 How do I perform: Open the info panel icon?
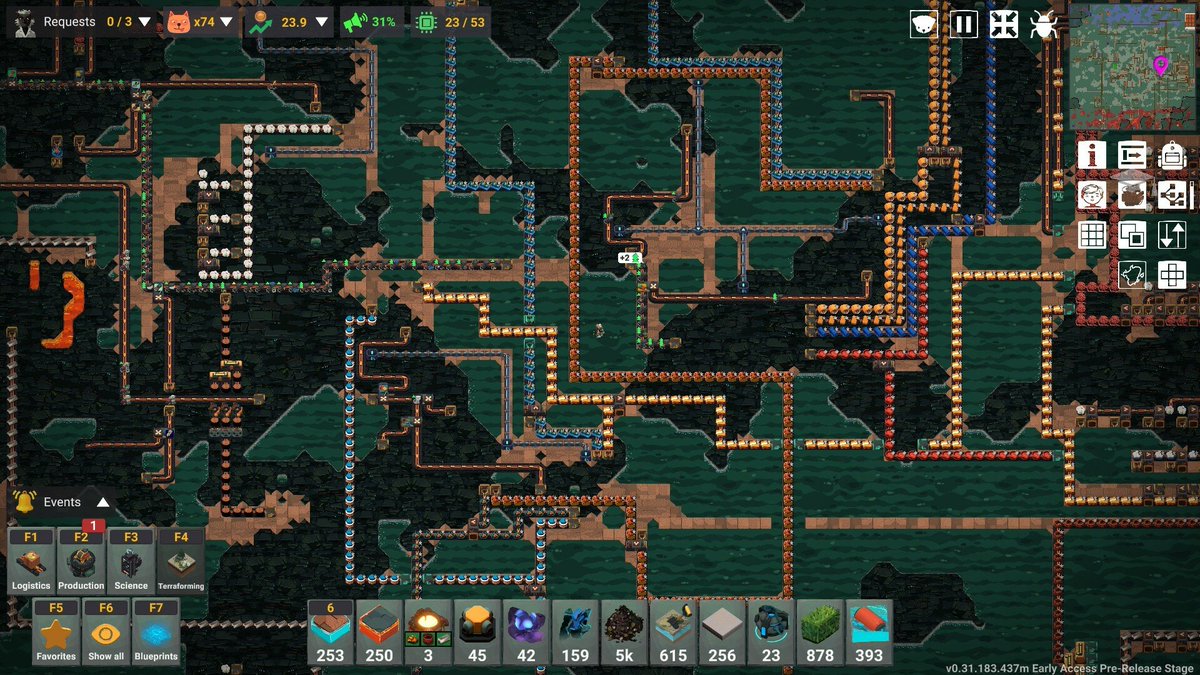pyautogui.click(x=1092, y=155)
